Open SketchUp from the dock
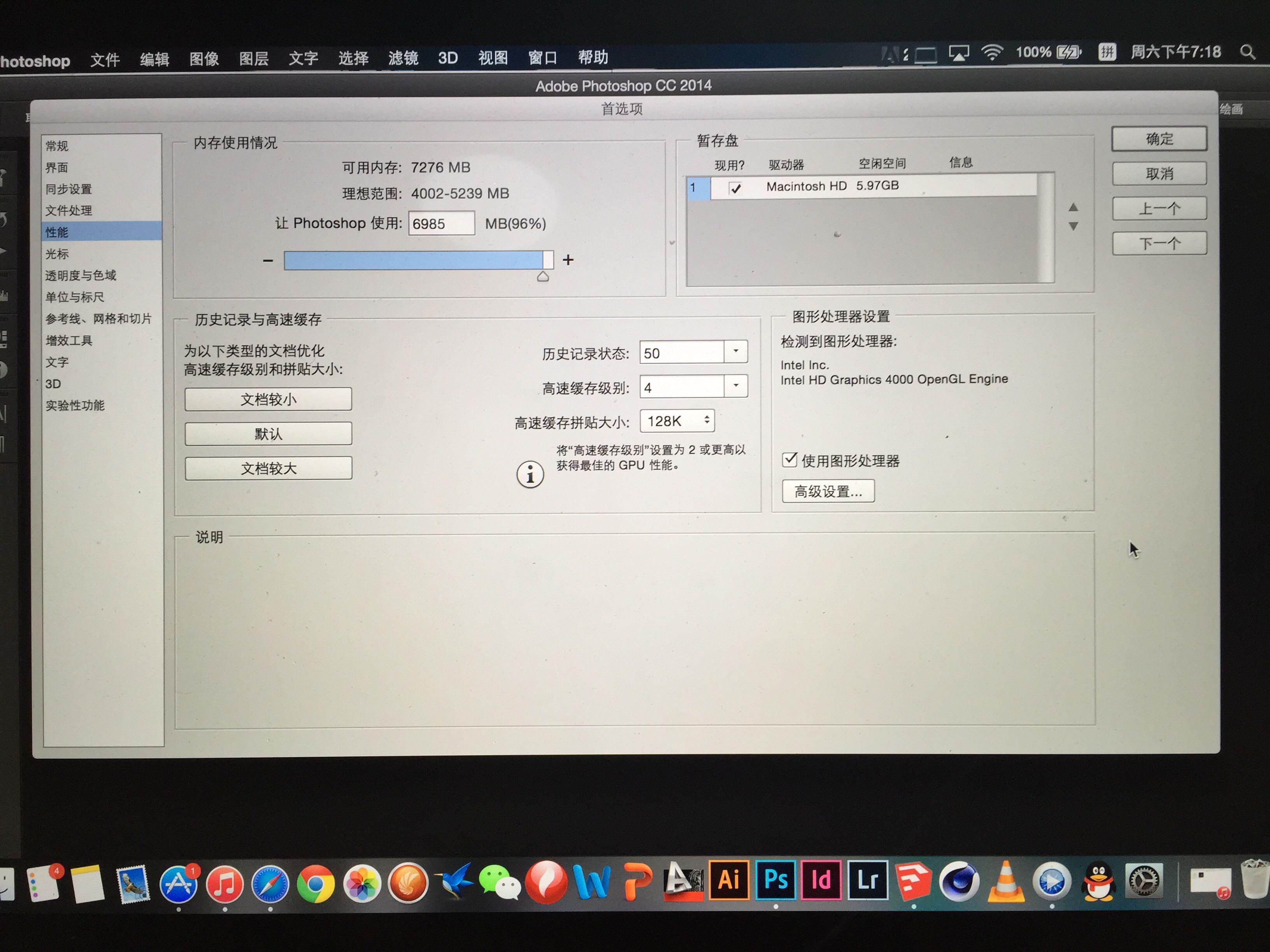This screenshot has height=952, width=1270. pyautogui.click(x=913, y=881)
